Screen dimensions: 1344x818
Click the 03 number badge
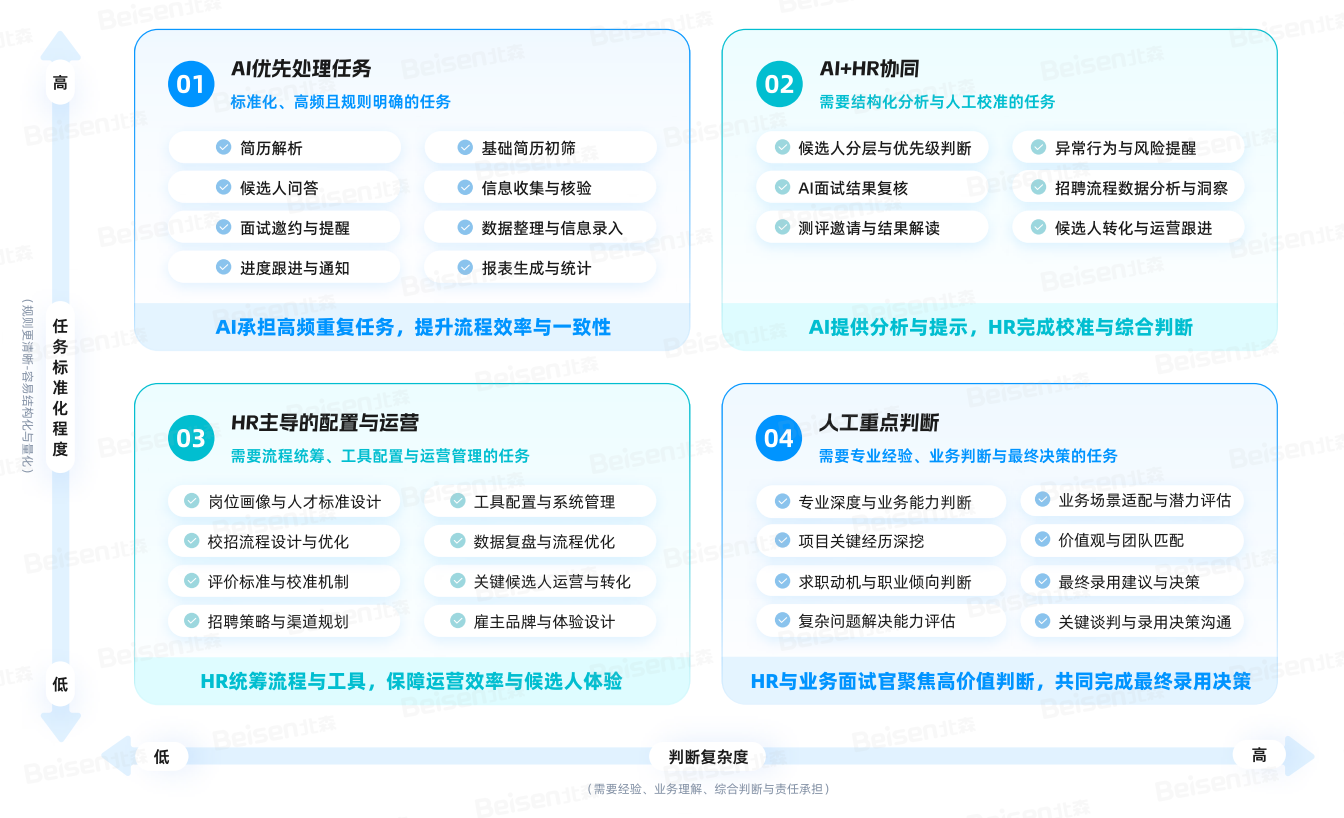[x=191, y=438]
